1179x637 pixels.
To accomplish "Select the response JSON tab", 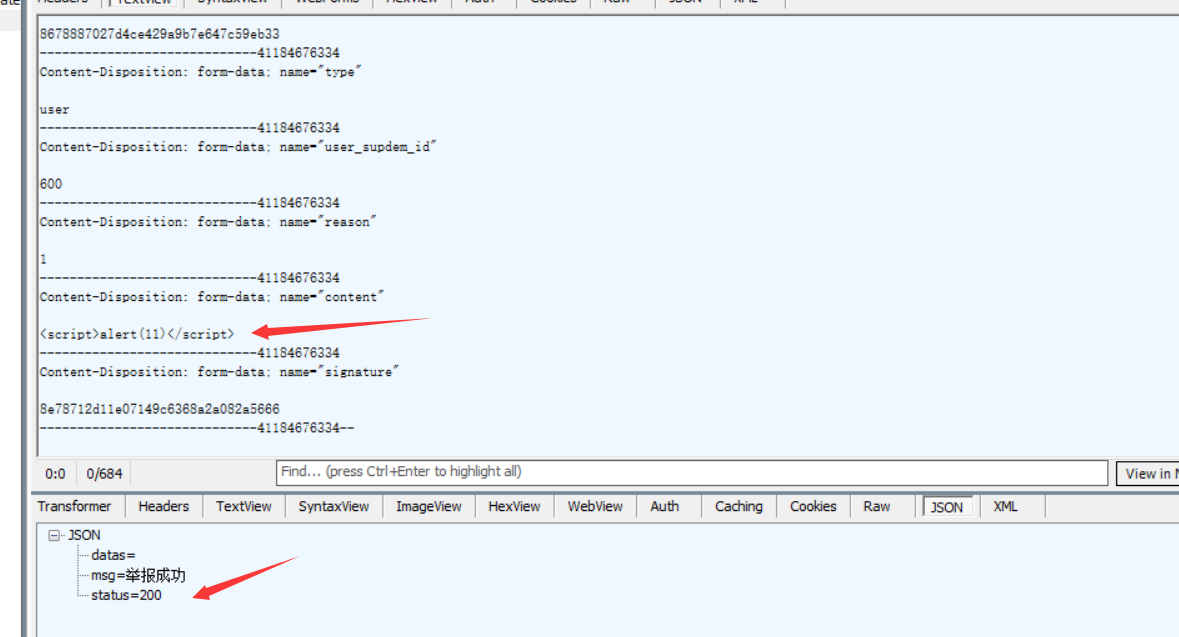I will [947, 507].
